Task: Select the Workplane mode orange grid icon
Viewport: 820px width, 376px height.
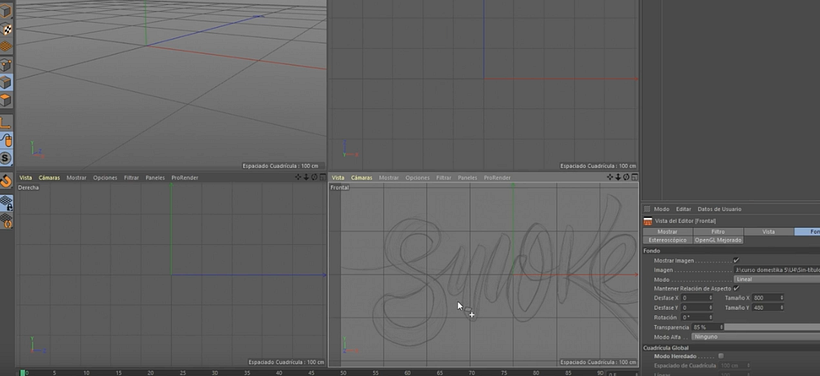Action: coord(6,46)
